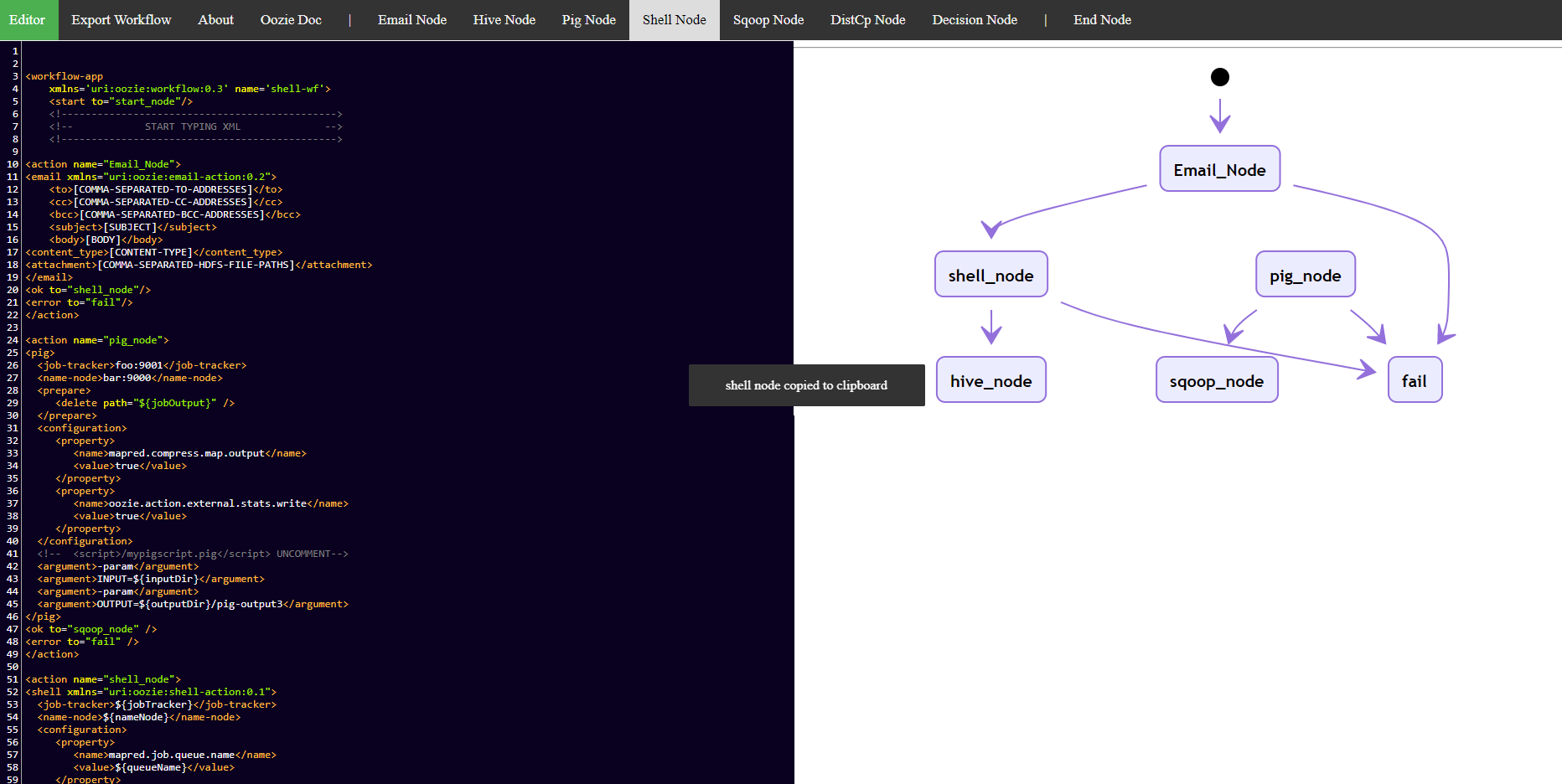The image size is (1562, 784).
Task: Insert a DistCp Node
Action: [867, 19]
